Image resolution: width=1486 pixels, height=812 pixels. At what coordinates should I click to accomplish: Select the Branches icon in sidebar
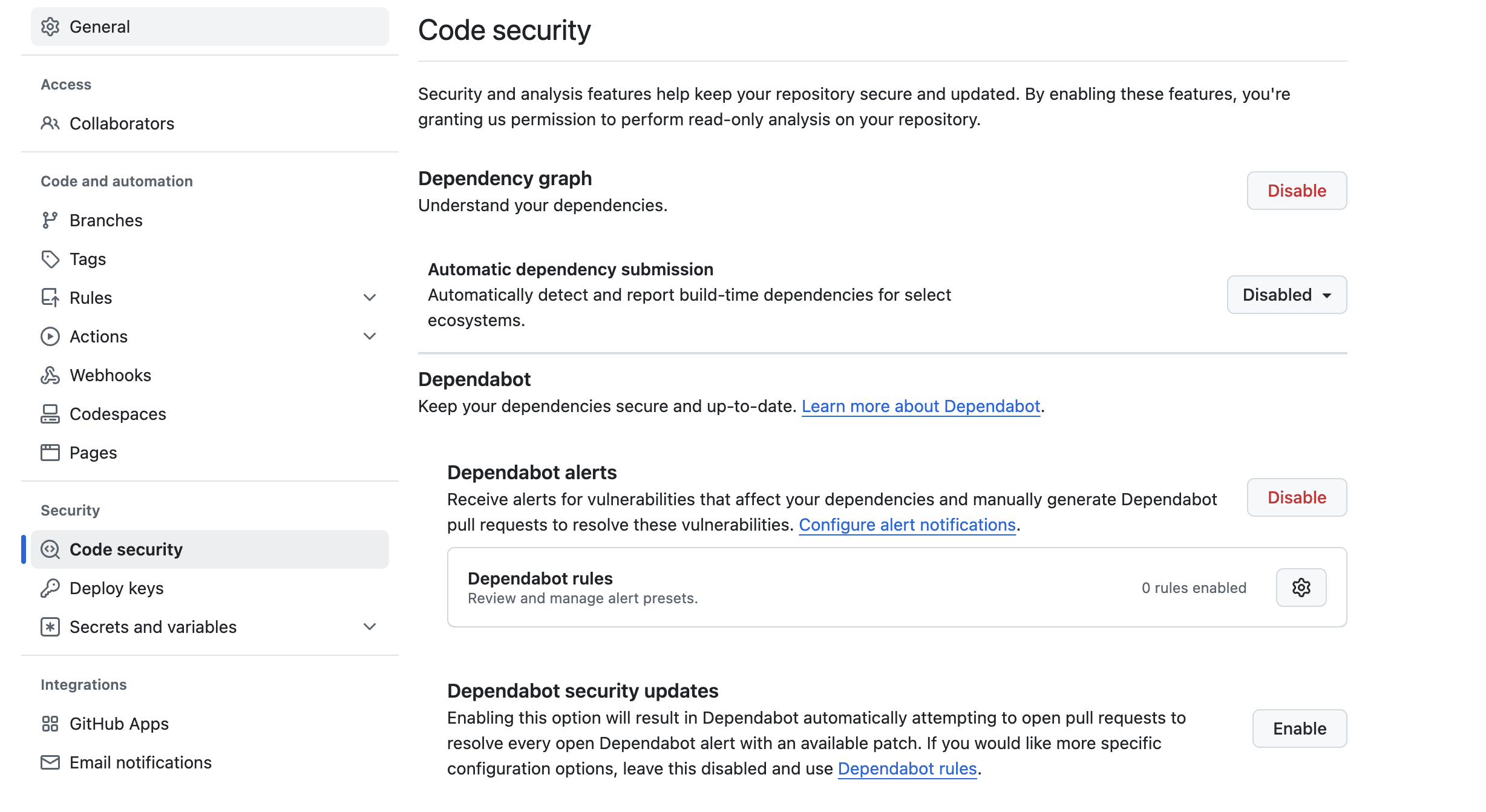pos(51,220)
